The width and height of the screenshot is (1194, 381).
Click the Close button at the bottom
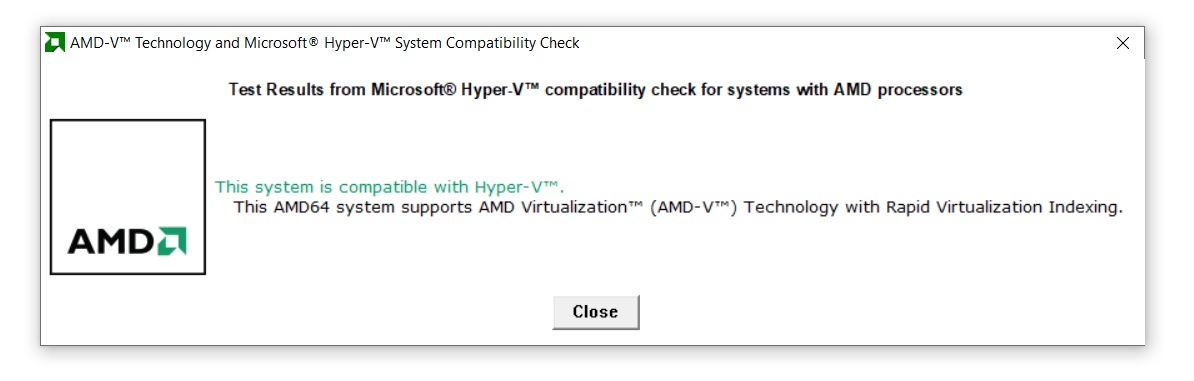coord(595,312)
